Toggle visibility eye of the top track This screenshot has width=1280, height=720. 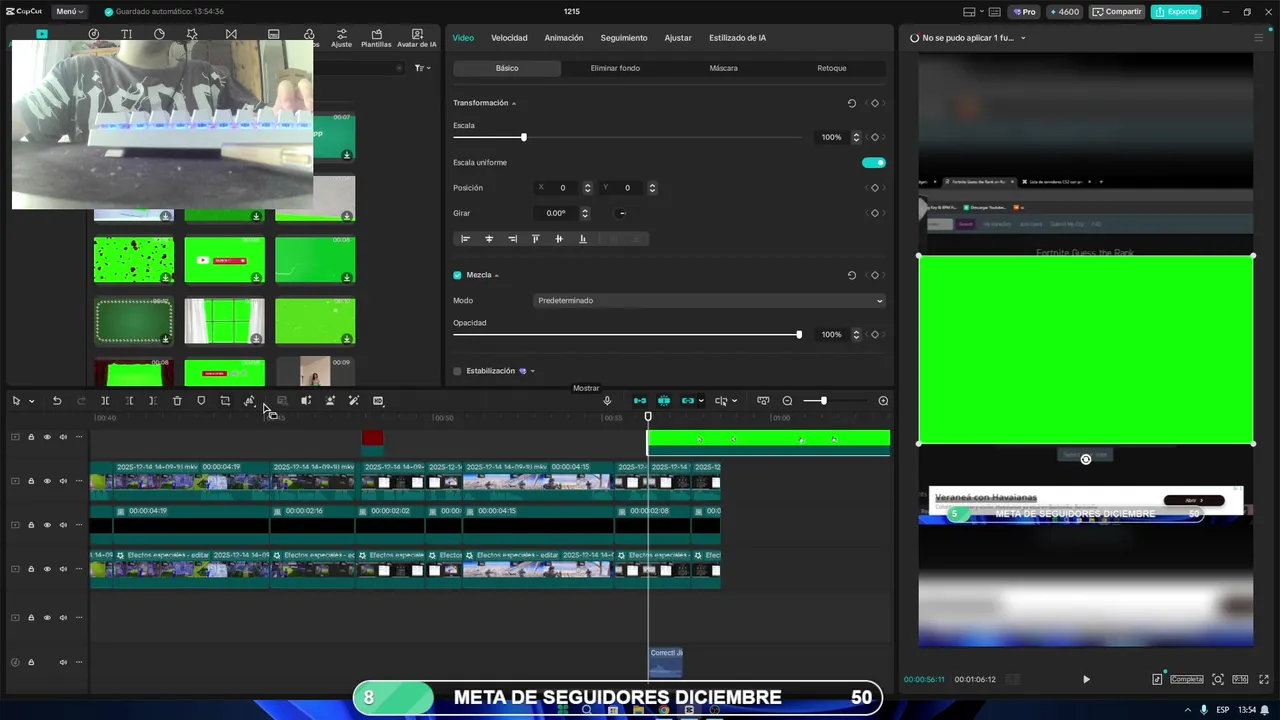tap(47, 437)
